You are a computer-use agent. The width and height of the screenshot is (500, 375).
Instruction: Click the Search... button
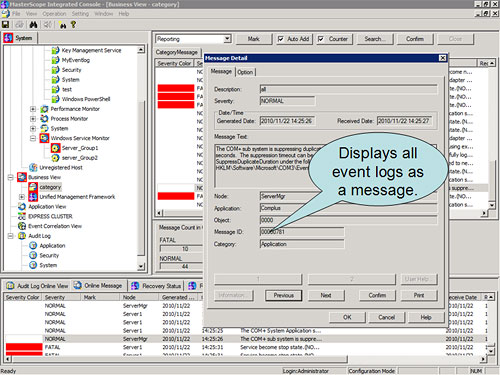(x=375, y=39)
